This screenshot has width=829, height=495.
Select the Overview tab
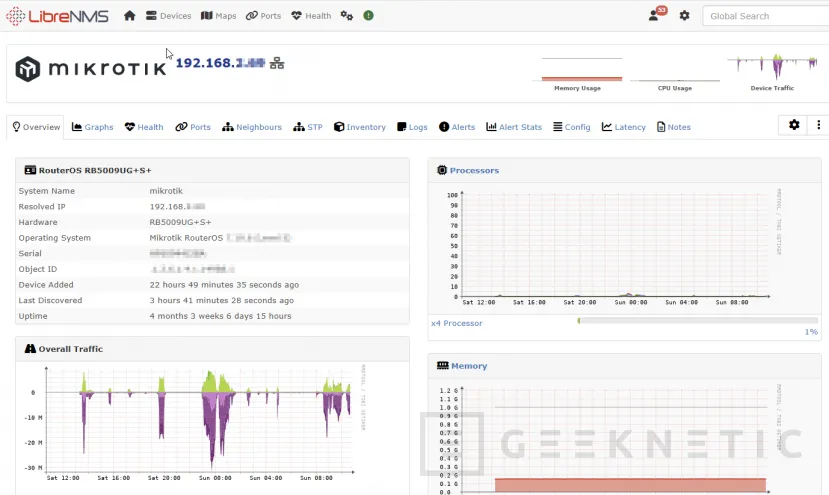36,127
